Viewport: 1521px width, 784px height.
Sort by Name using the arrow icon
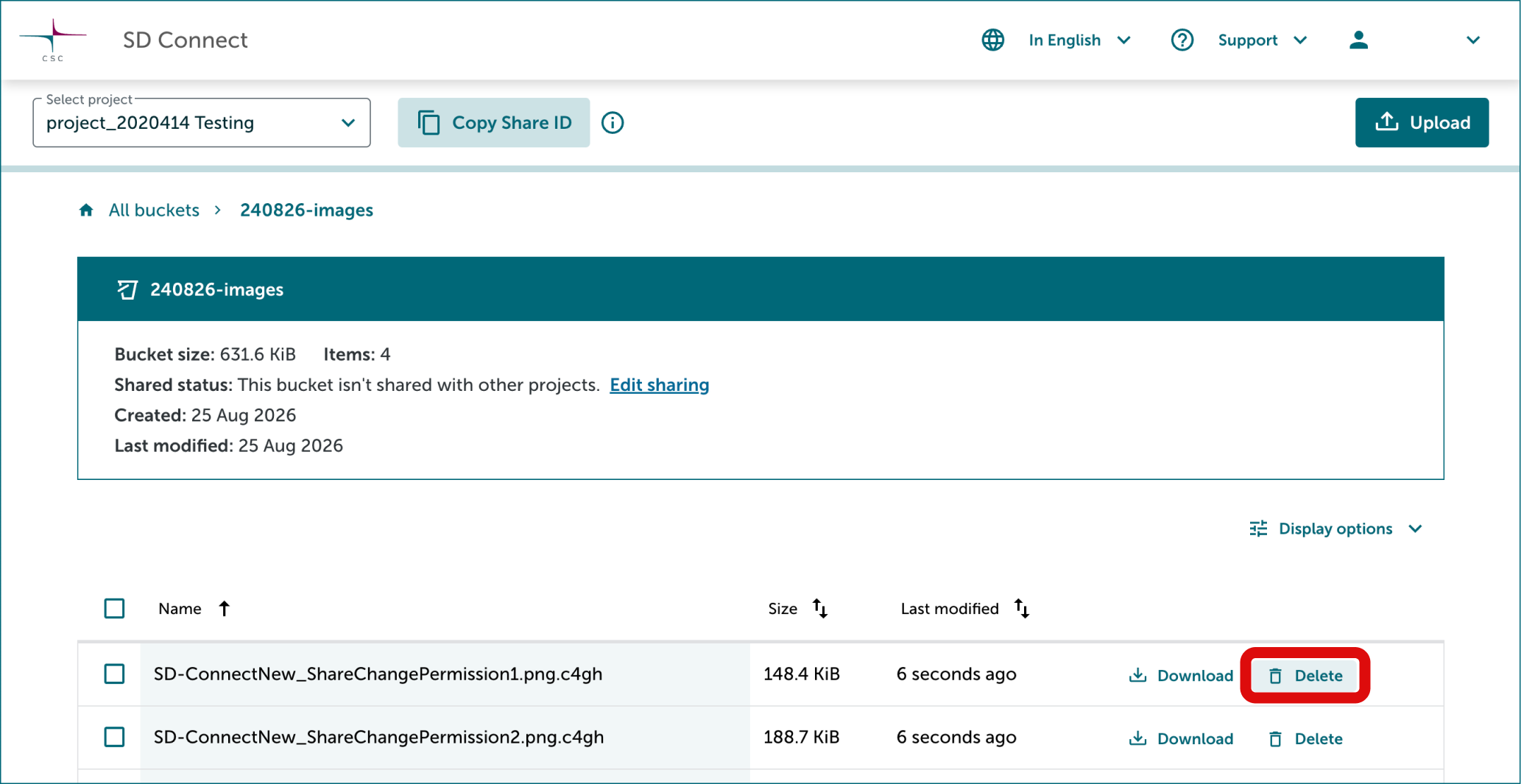tap(225, 608)
